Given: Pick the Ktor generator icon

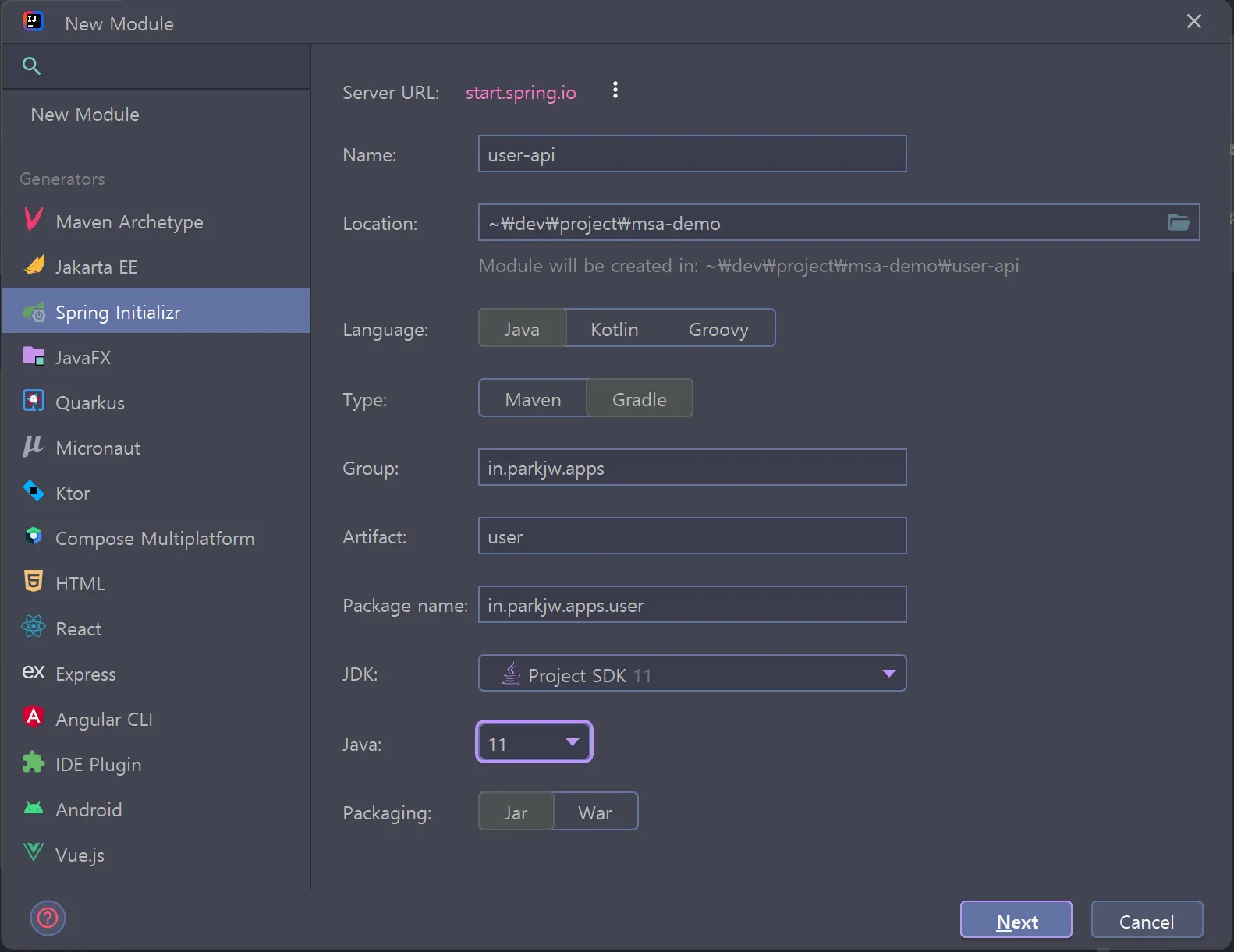Looking at the screenshot, I should point(34,491).
